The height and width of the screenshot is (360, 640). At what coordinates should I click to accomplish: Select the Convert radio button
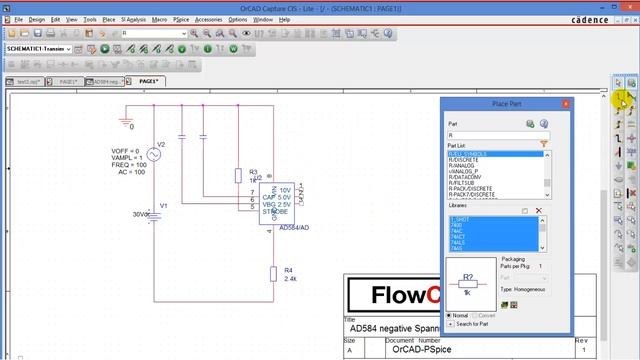click(x=474, y=316)
